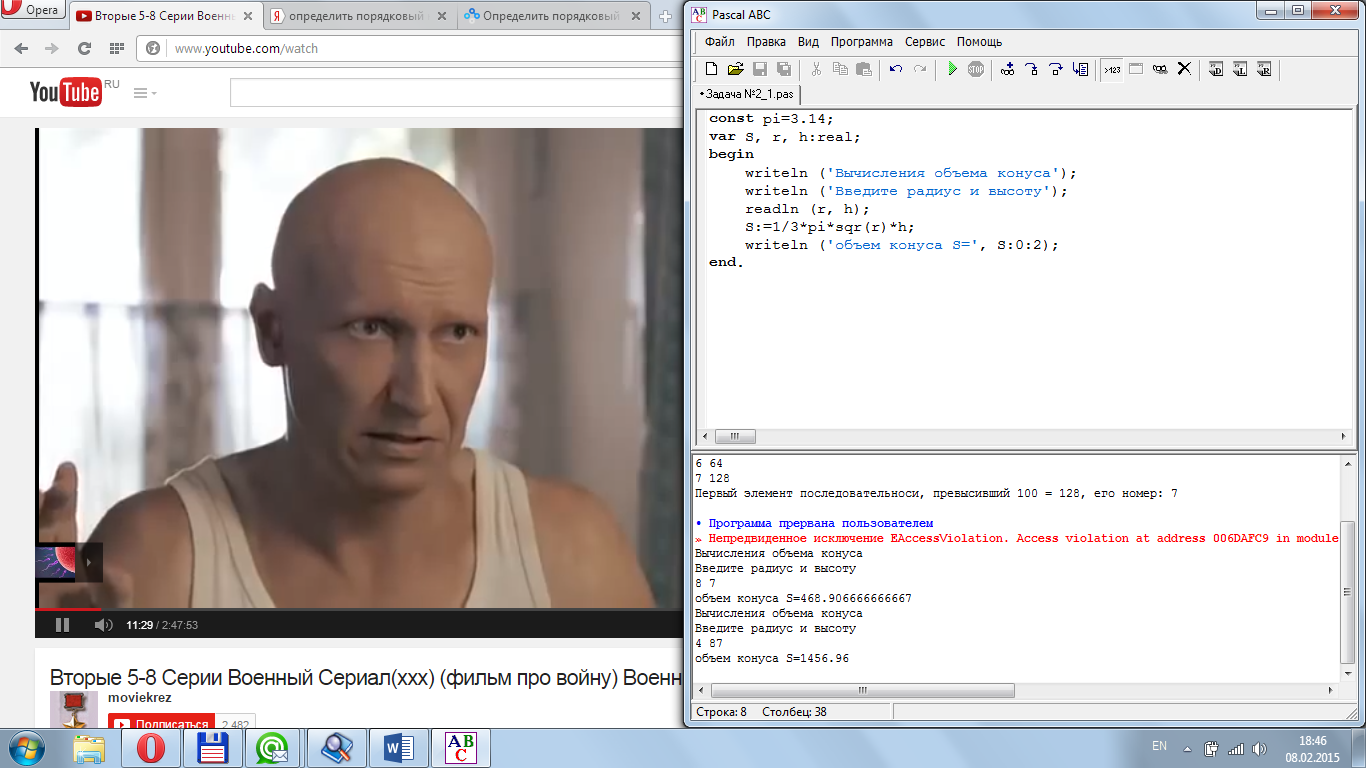The height and width of the screenshot is (768, 1366).
Task: Click the New file icon in Pascal ABC
Action: coord(711,69)
